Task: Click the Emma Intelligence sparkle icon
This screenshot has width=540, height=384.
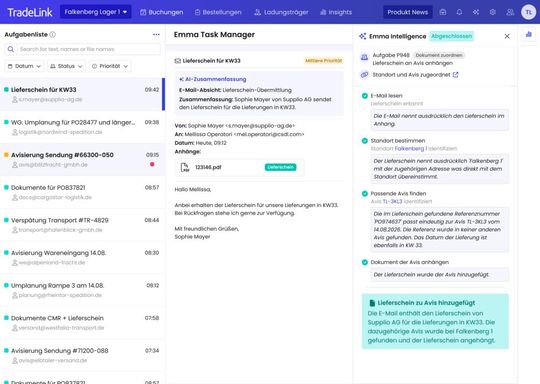Action: pos(363,36)
